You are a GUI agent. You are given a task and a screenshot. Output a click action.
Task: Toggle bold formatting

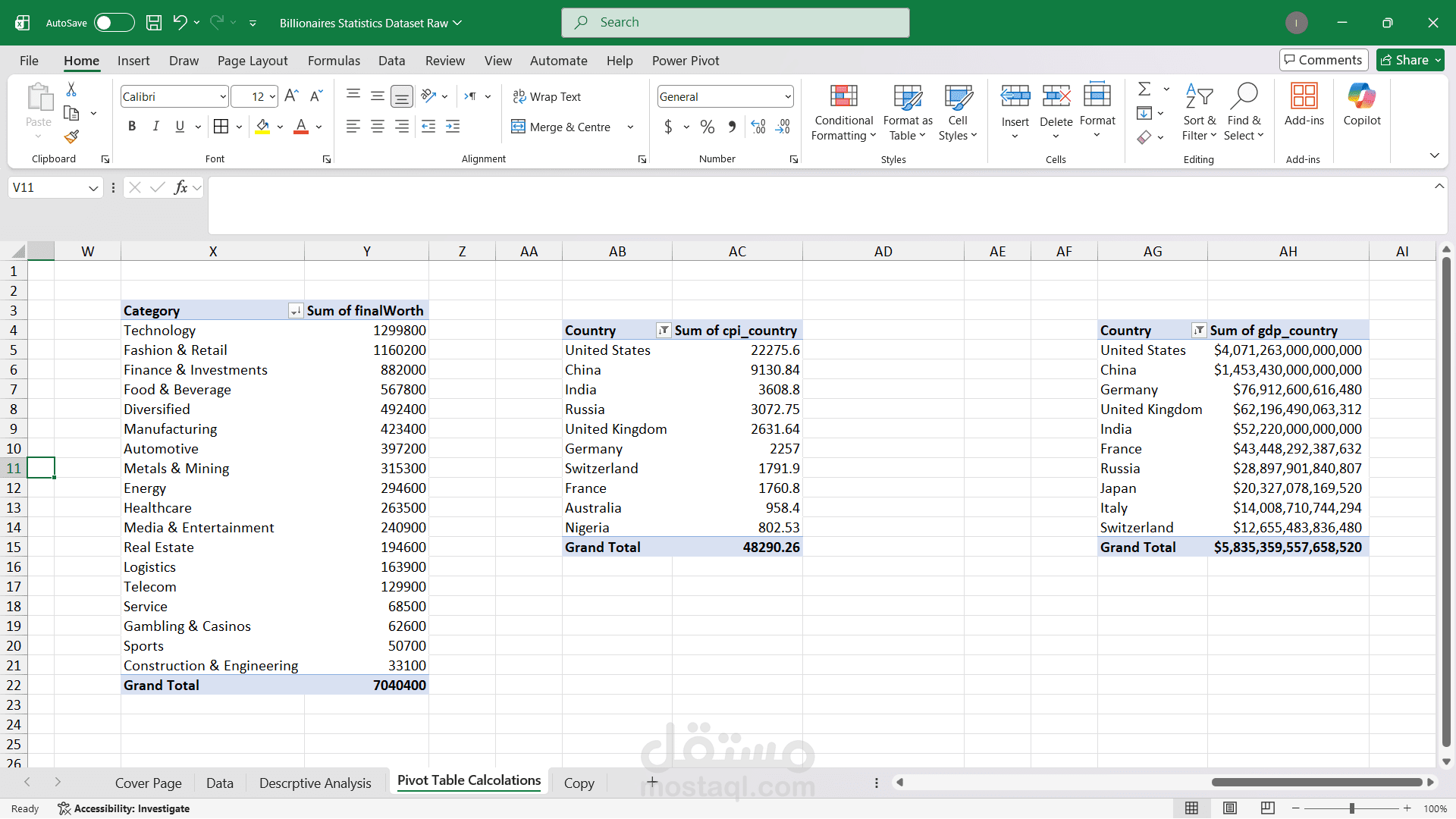pyautogui.click(x=132, y=127)
